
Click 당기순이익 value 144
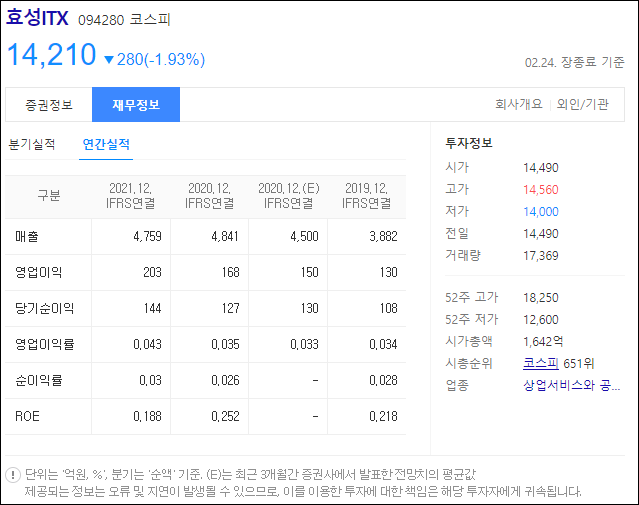(x=152, y=308)
